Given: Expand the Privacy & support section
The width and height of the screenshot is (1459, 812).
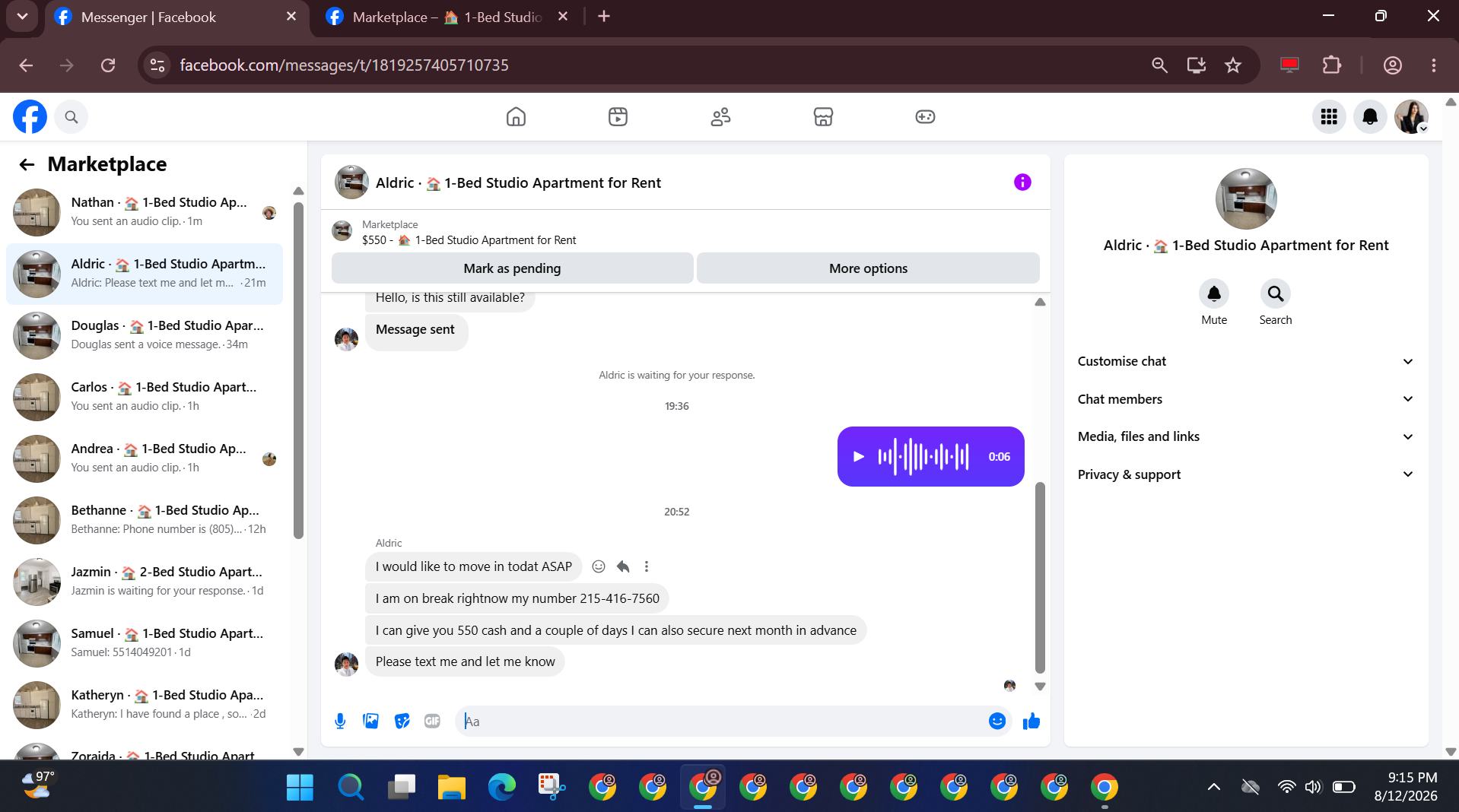Looking at the screenshot, I should click(x=1245, y=474).
